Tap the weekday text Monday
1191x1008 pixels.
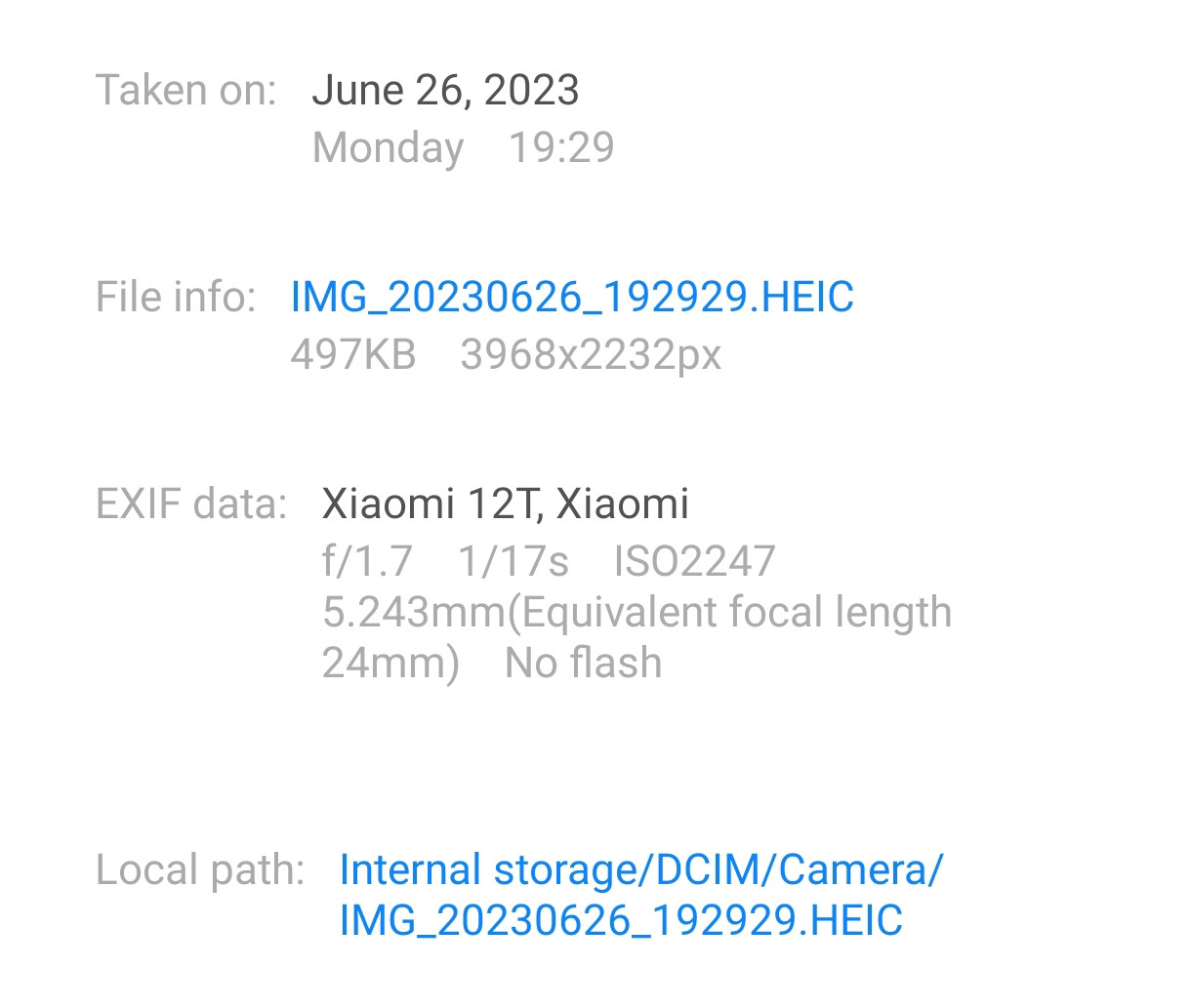(x=388, y=148)
